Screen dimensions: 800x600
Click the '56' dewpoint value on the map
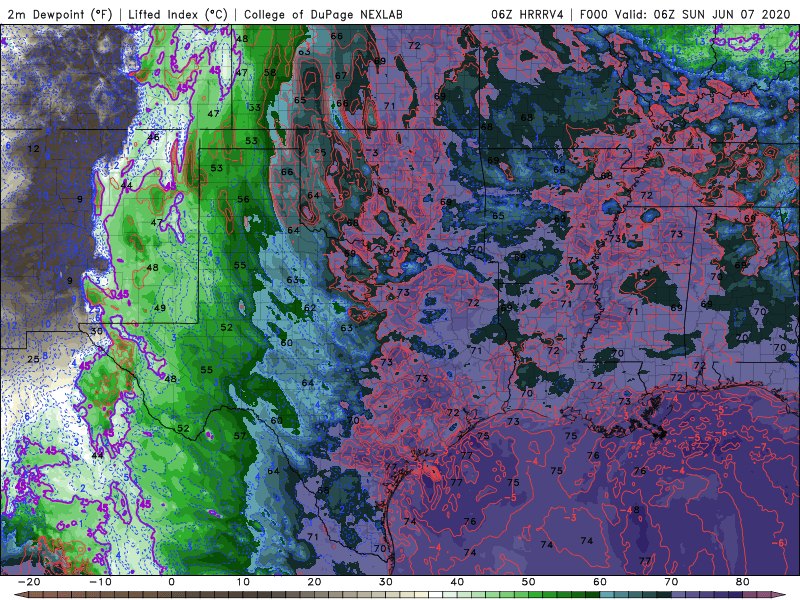tap(243, 199)
